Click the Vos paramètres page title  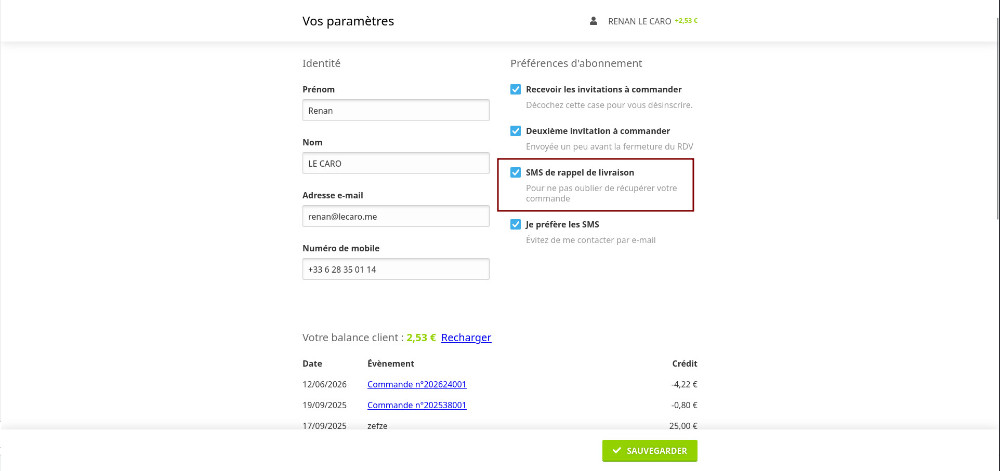[x=348, y=21]
